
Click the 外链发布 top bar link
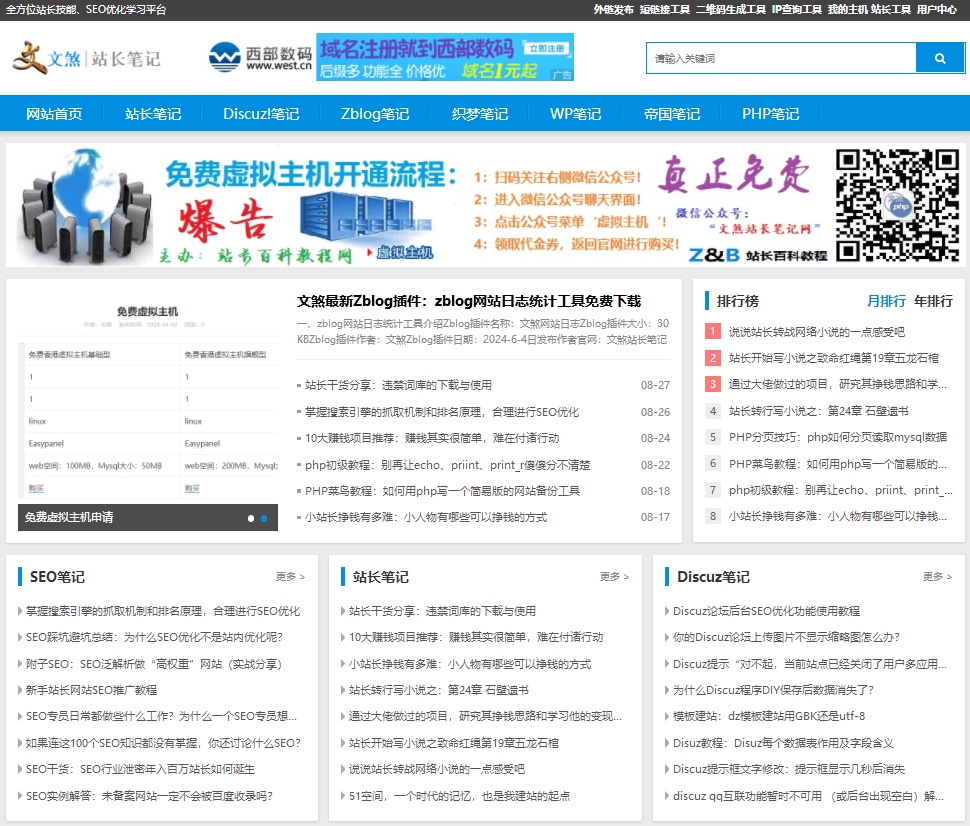click(613, 9)
